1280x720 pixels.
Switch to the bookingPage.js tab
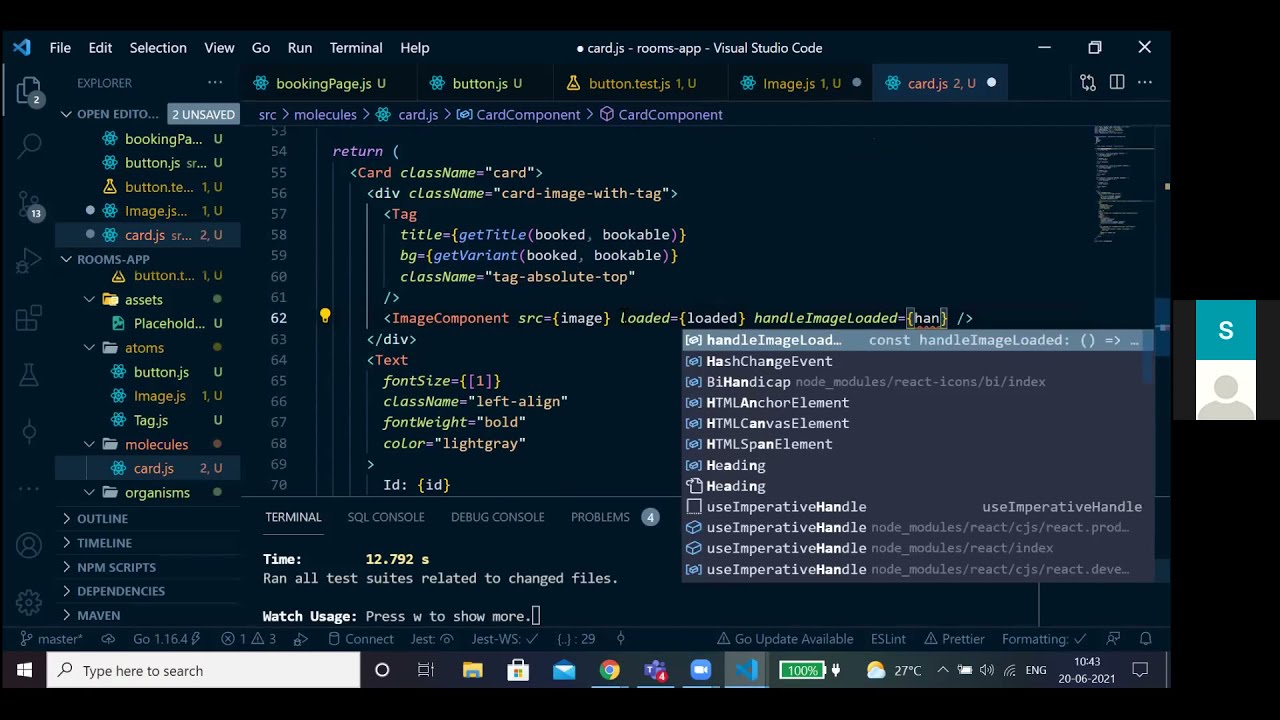323,83
